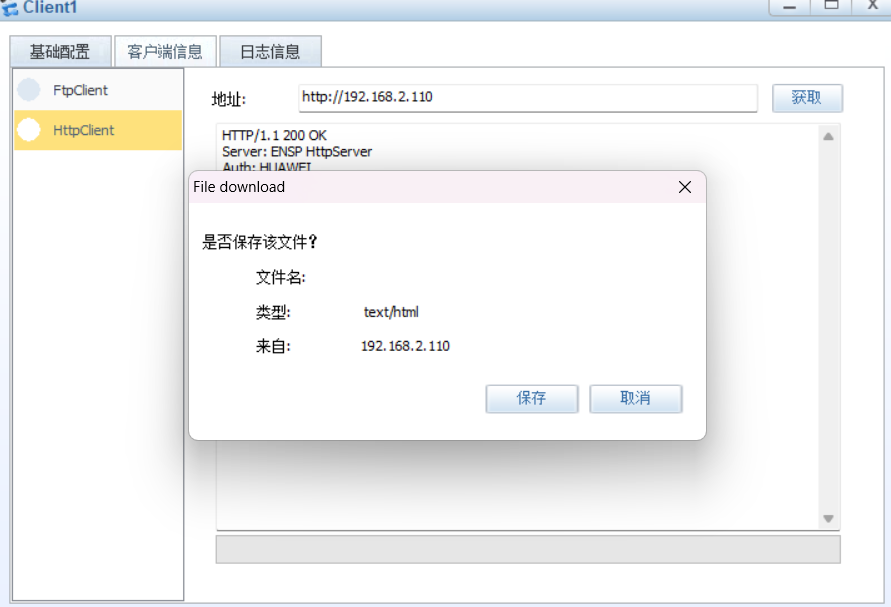Screen dimensions: 891x607
Task: Select FtpClient in the sidebar
Action: (x=98, y=90)
